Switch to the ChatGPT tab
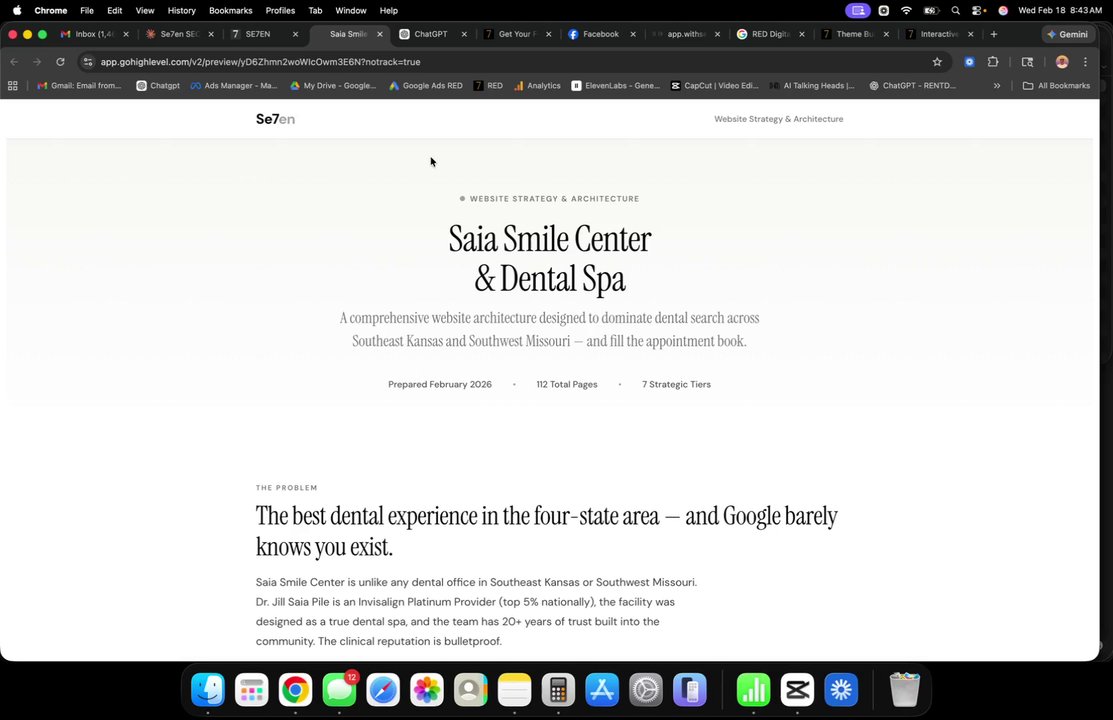 (433, 34)
